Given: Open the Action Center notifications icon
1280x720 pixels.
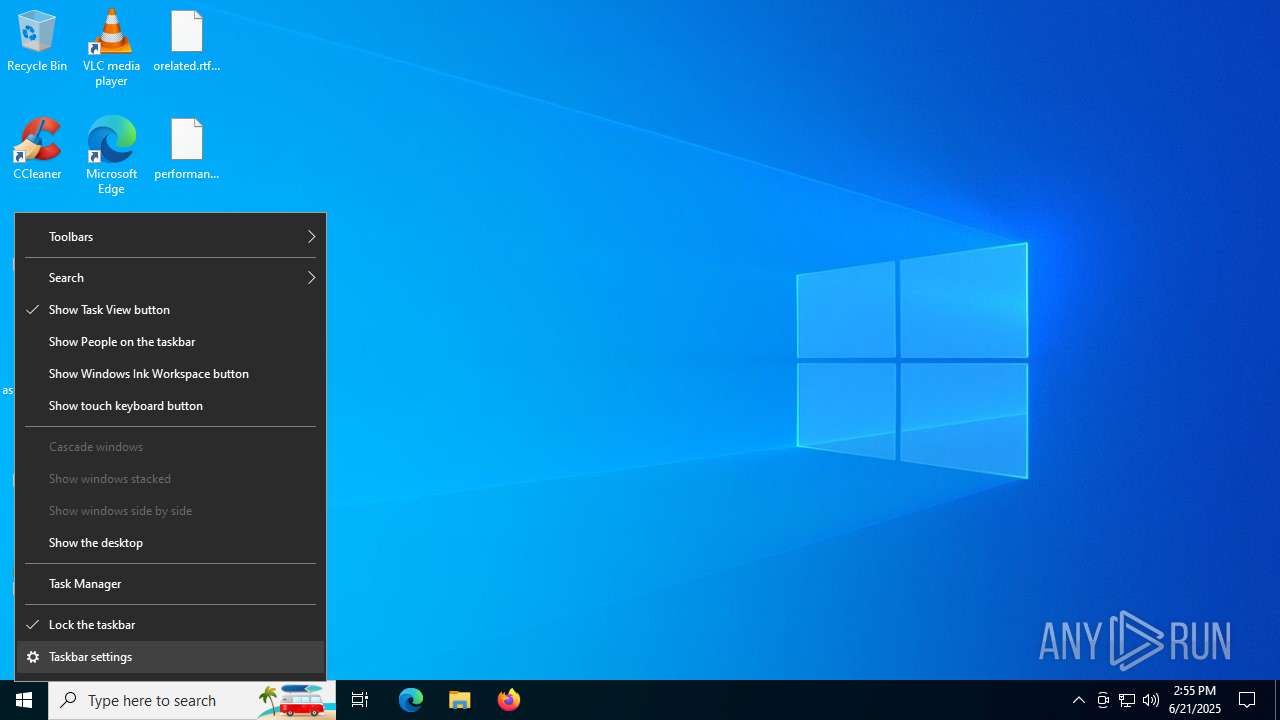Looking at the screenshot, I should coord(1247,700).
